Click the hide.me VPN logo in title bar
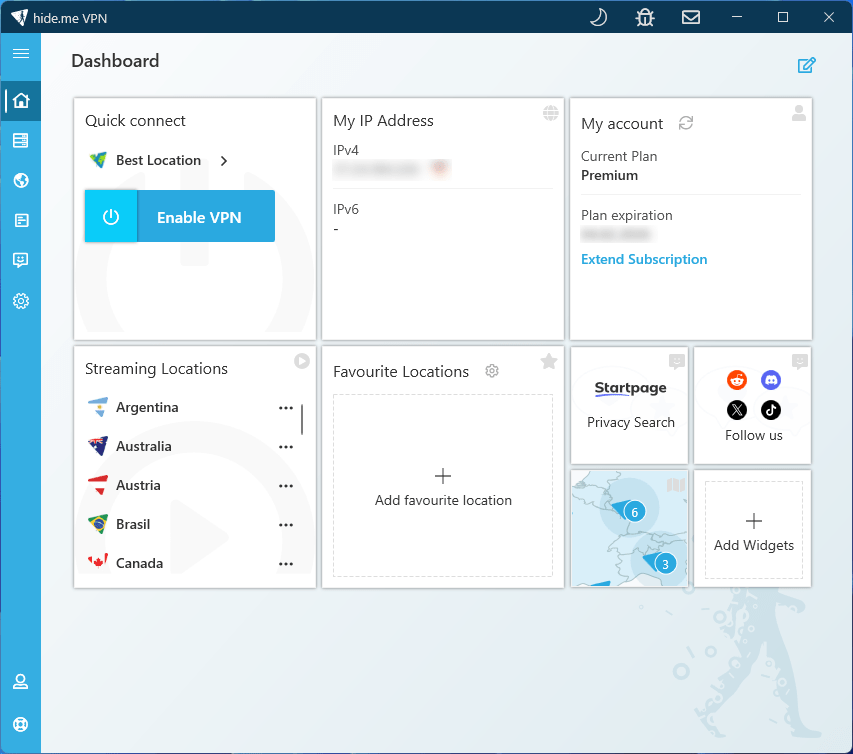The height and width of the screenshot is (754, 853). (20, 17)
